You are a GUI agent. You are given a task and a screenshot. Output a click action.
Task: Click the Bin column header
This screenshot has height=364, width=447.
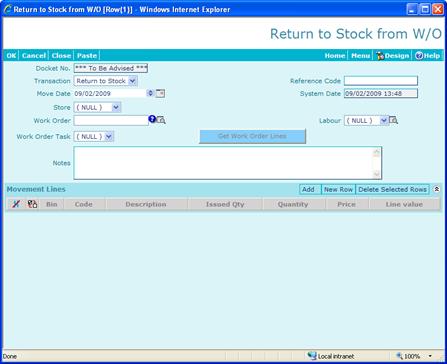(x=52, y=204)
